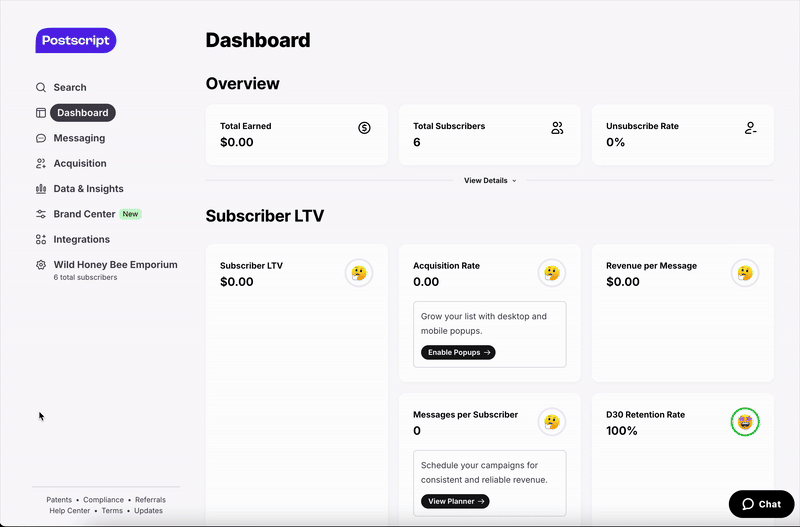
Task: Open the Compliance link
Action: click(x=104, y=500)
